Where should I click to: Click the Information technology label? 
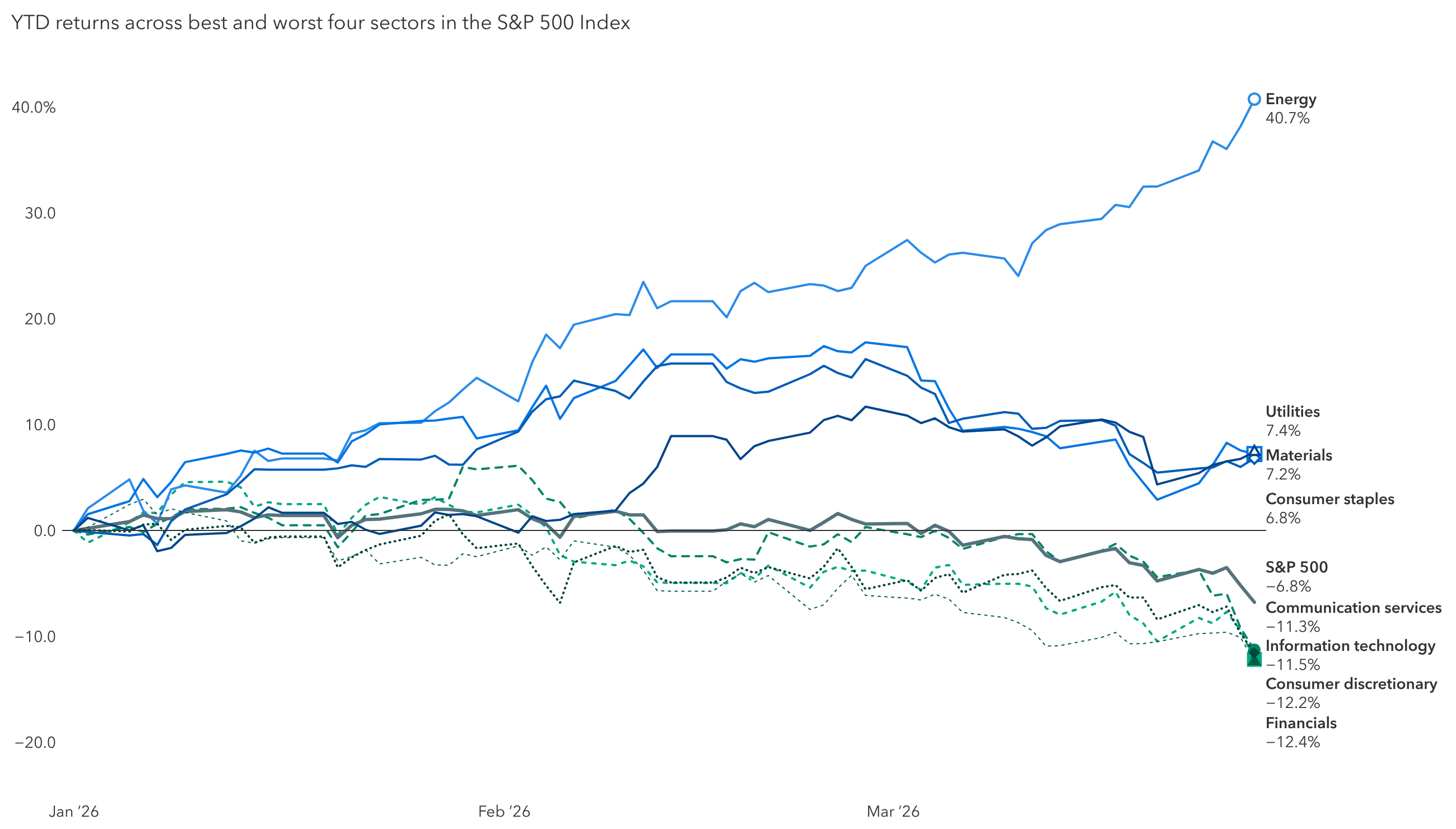point(1350,646)
